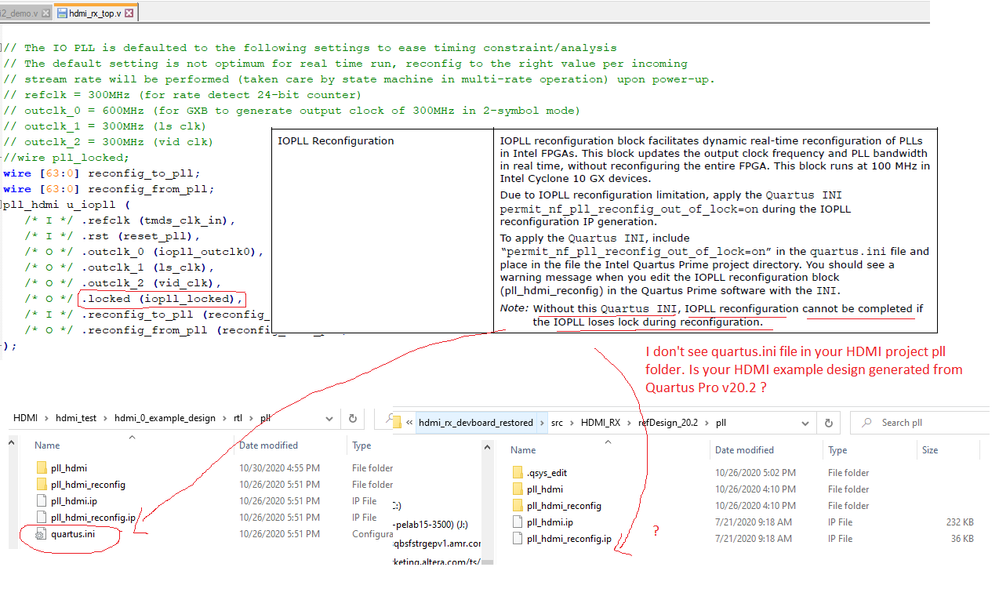Click the refresh button in left explorer
999x593 pixels.
[x=352, y=418]
